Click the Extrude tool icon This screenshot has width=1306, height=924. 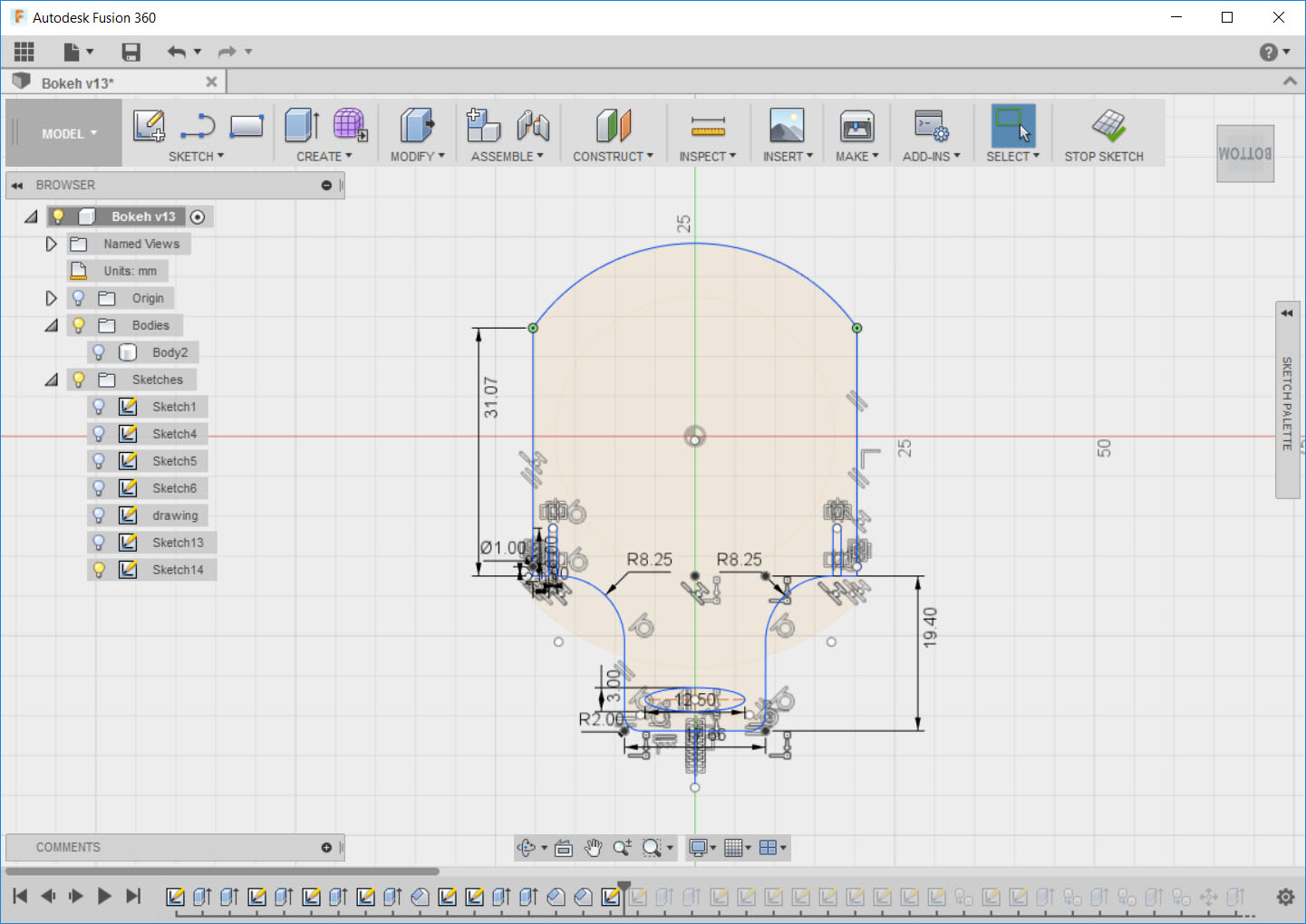(x=301, y=126)
